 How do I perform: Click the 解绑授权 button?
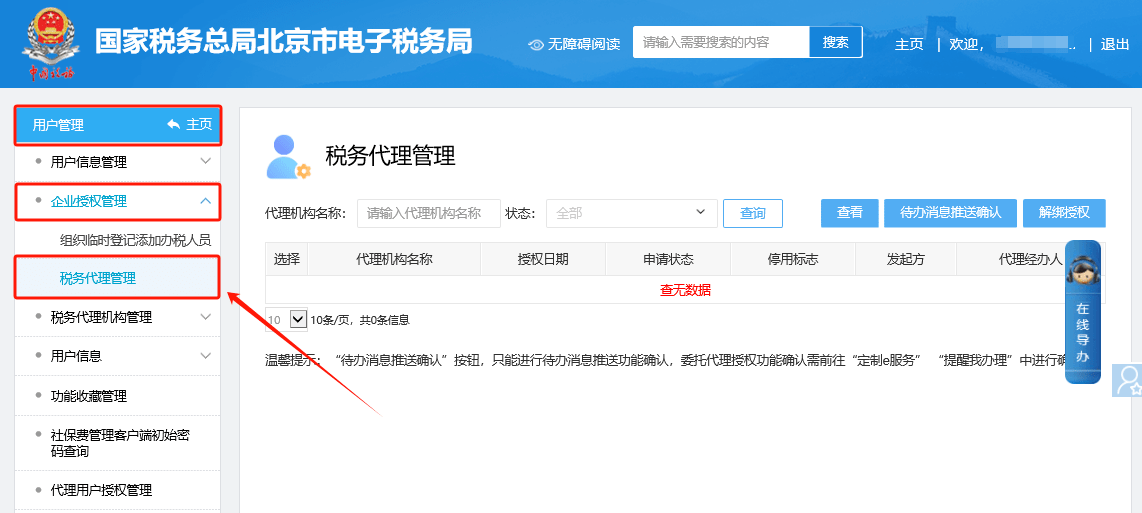pyautogui.click(x=1064, y=213)
